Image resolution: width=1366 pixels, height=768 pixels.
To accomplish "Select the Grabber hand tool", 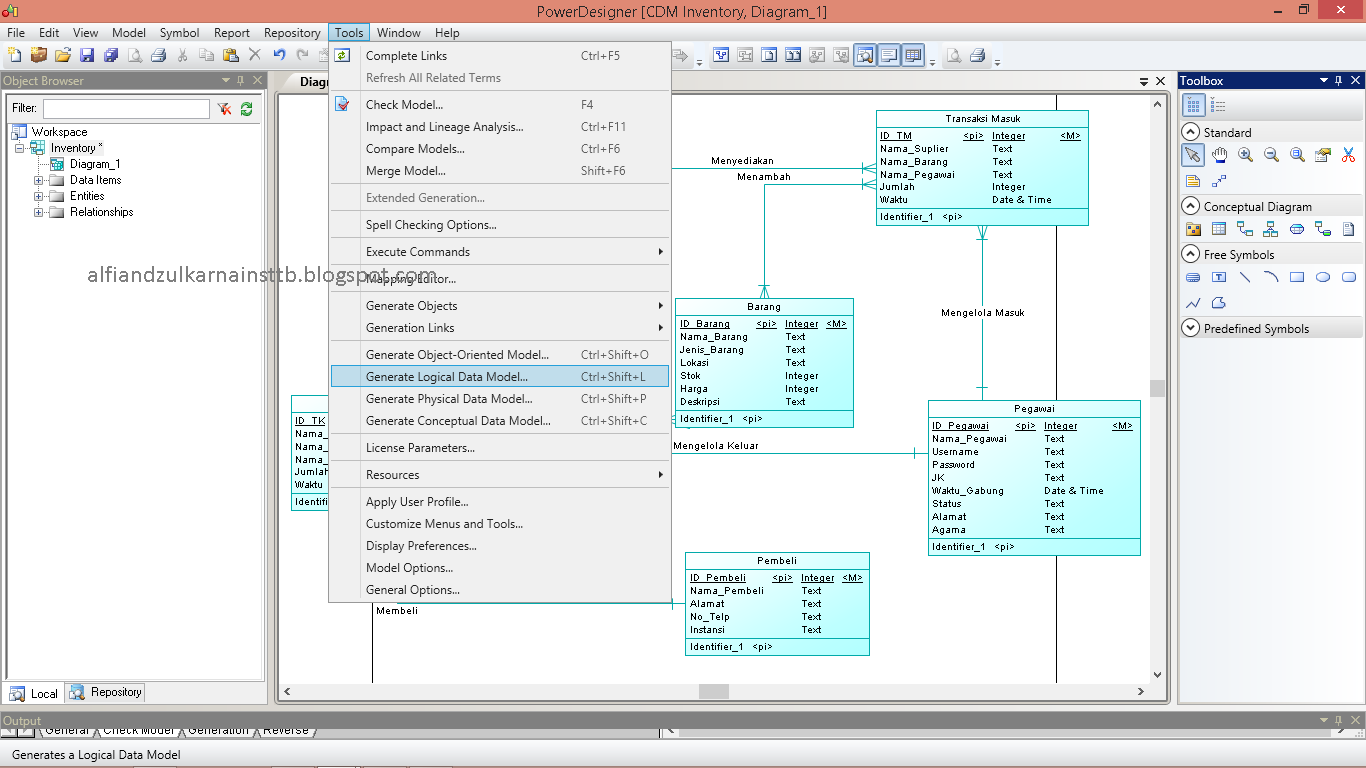I will [1219, 155].
